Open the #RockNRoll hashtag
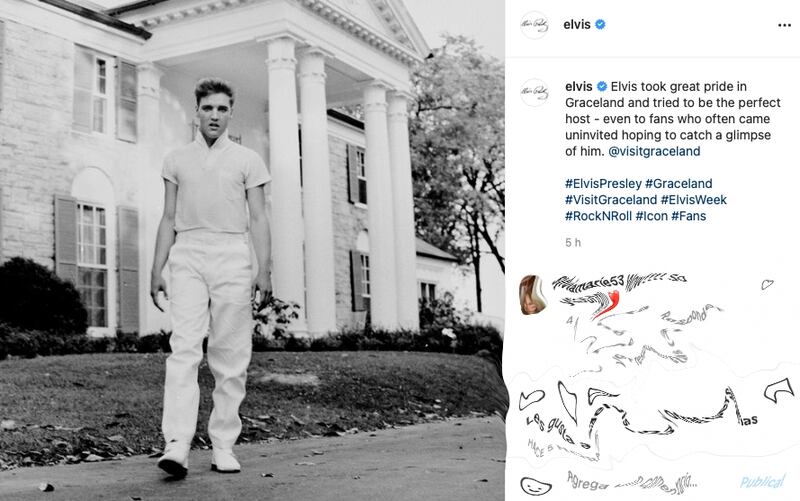 tap(598, 216)
